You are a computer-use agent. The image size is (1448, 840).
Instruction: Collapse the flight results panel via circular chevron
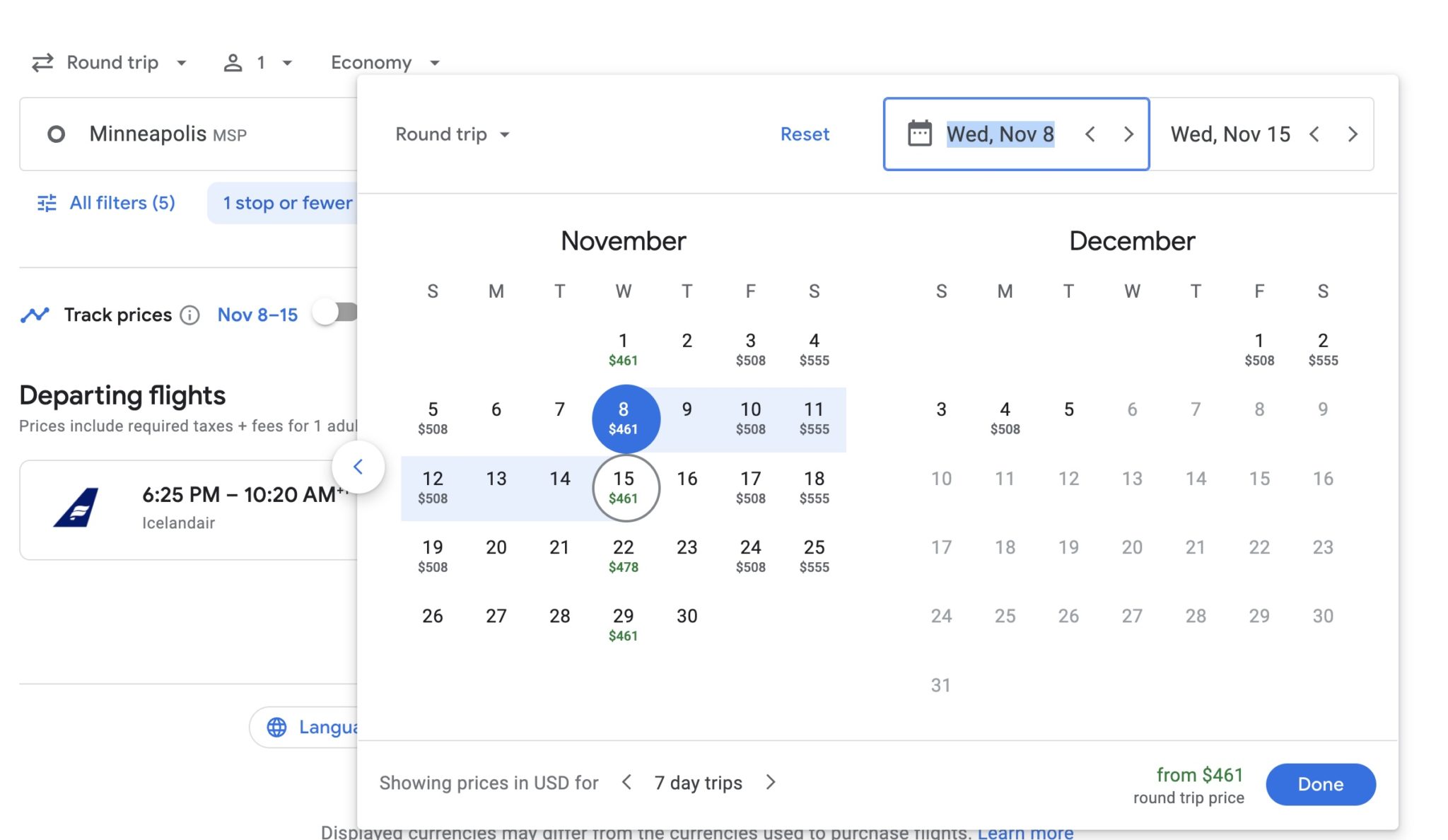click(x=359, y=467)
